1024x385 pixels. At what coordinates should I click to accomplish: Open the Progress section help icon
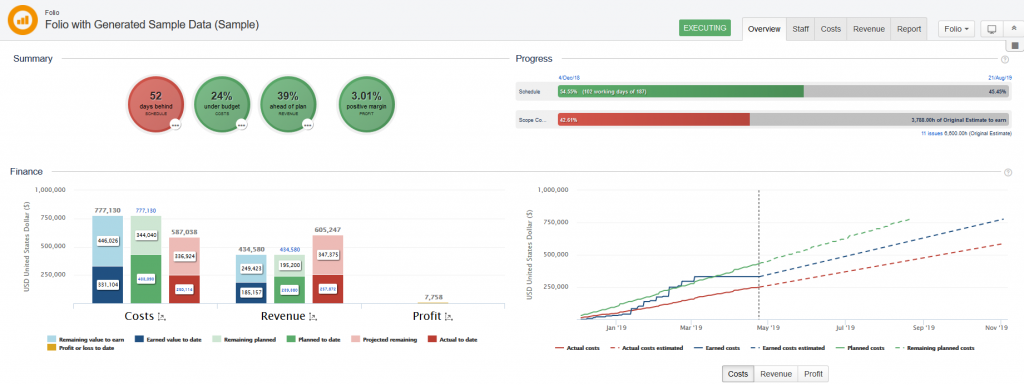[1004, 59]
